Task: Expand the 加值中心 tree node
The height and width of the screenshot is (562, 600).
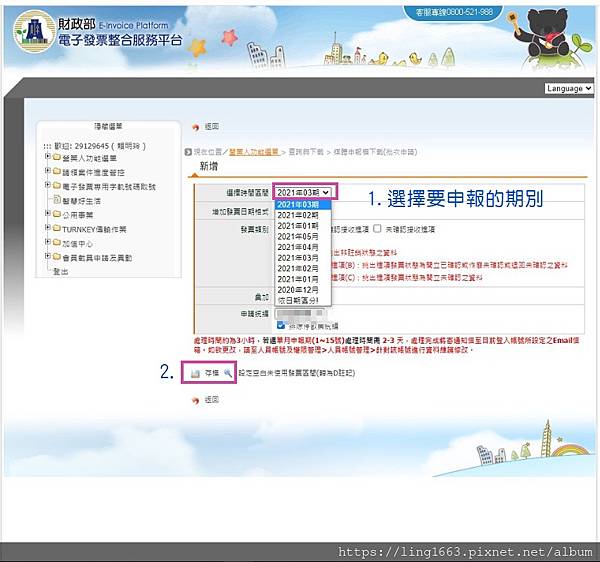Action: (x=48, y=242)
